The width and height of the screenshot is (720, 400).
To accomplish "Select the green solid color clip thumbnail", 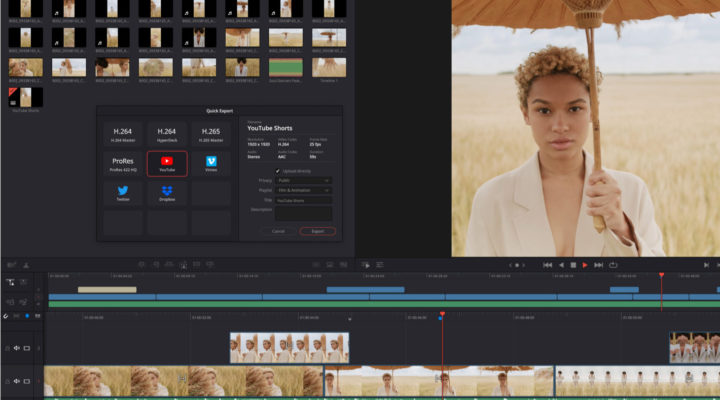I will [x=286, y=68].
